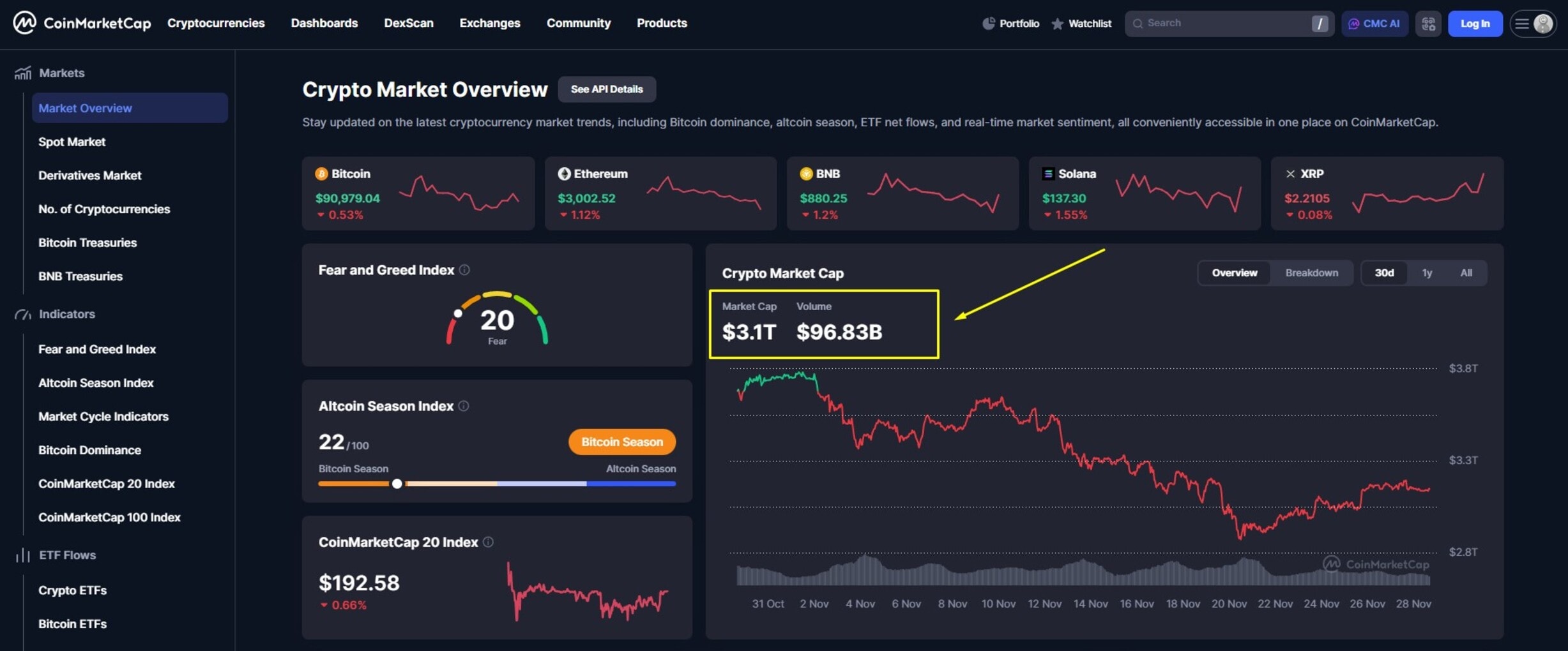
Task: Click the diamond icon beside CMC AI
Action: (x=1428, y=23)
